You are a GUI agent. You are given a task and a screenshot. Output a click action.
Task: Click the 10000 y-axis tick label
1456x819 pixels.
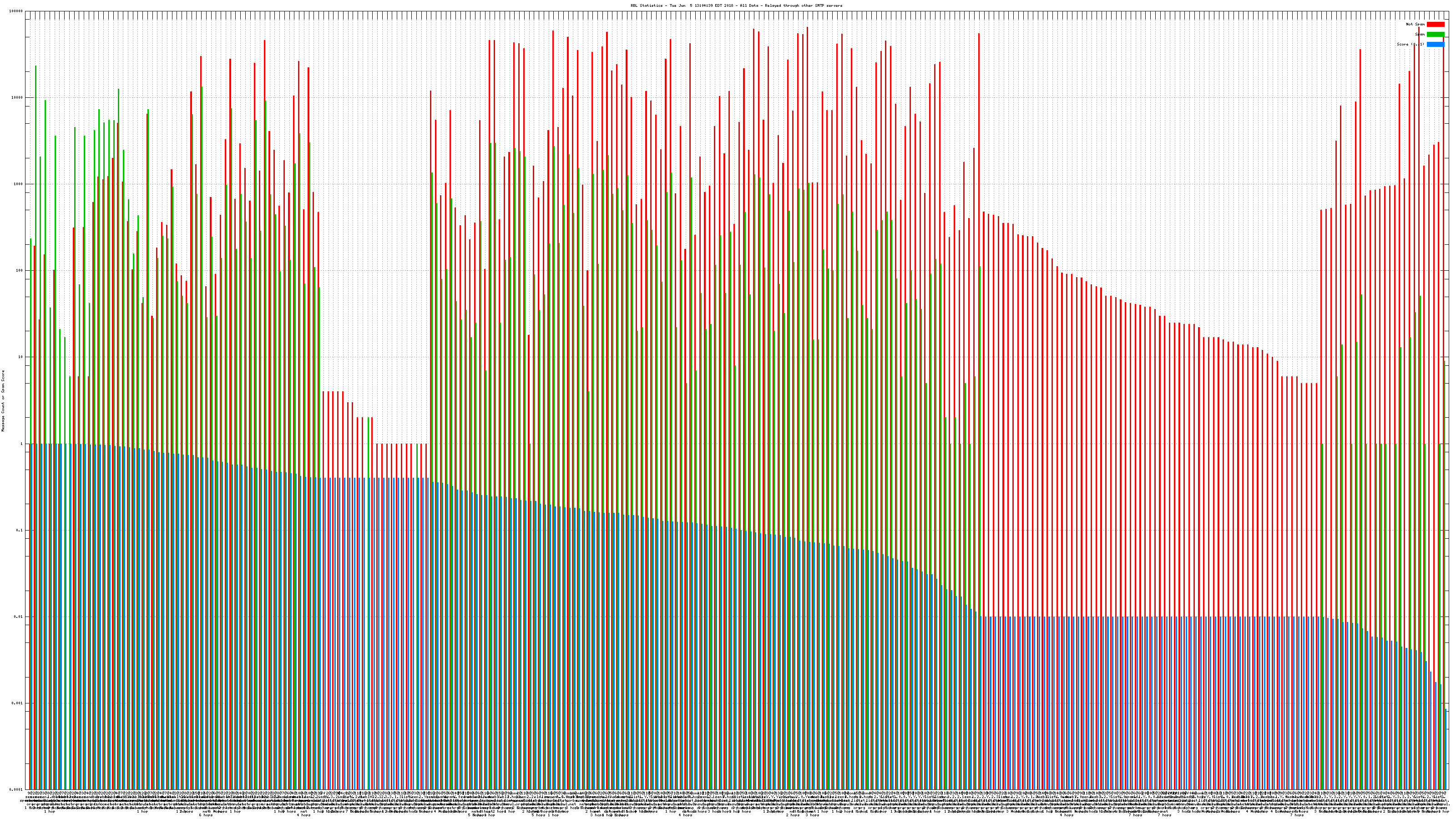[18, 97]
